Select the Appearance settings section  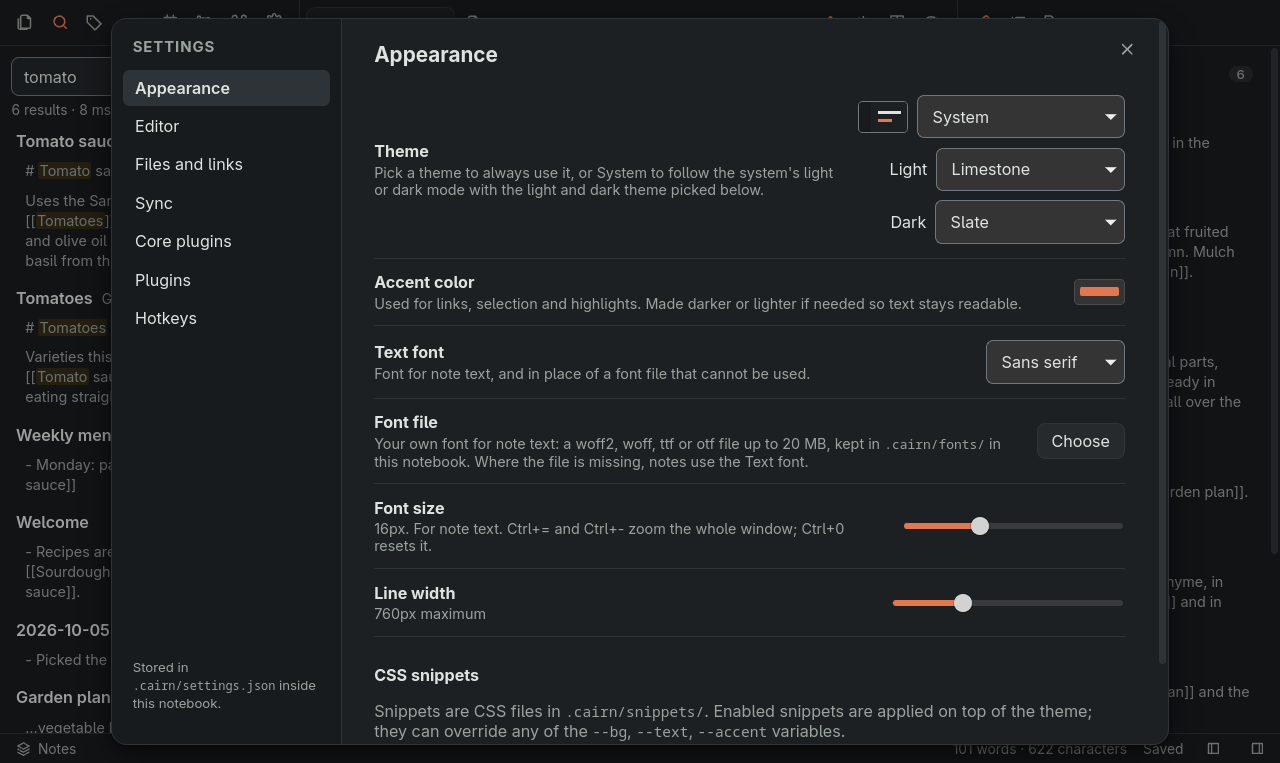(x=226, y=88)
